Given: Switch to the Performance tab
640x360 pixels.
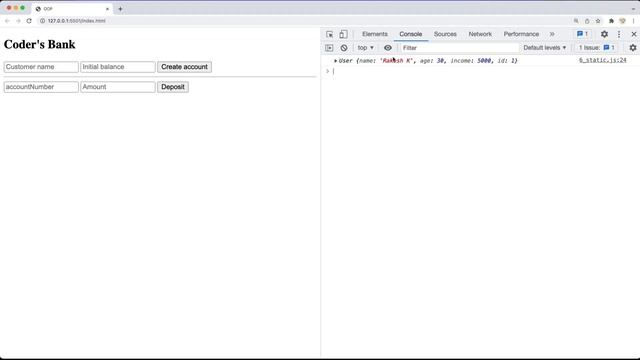Looking at the screenshot, I should (521, 34).
